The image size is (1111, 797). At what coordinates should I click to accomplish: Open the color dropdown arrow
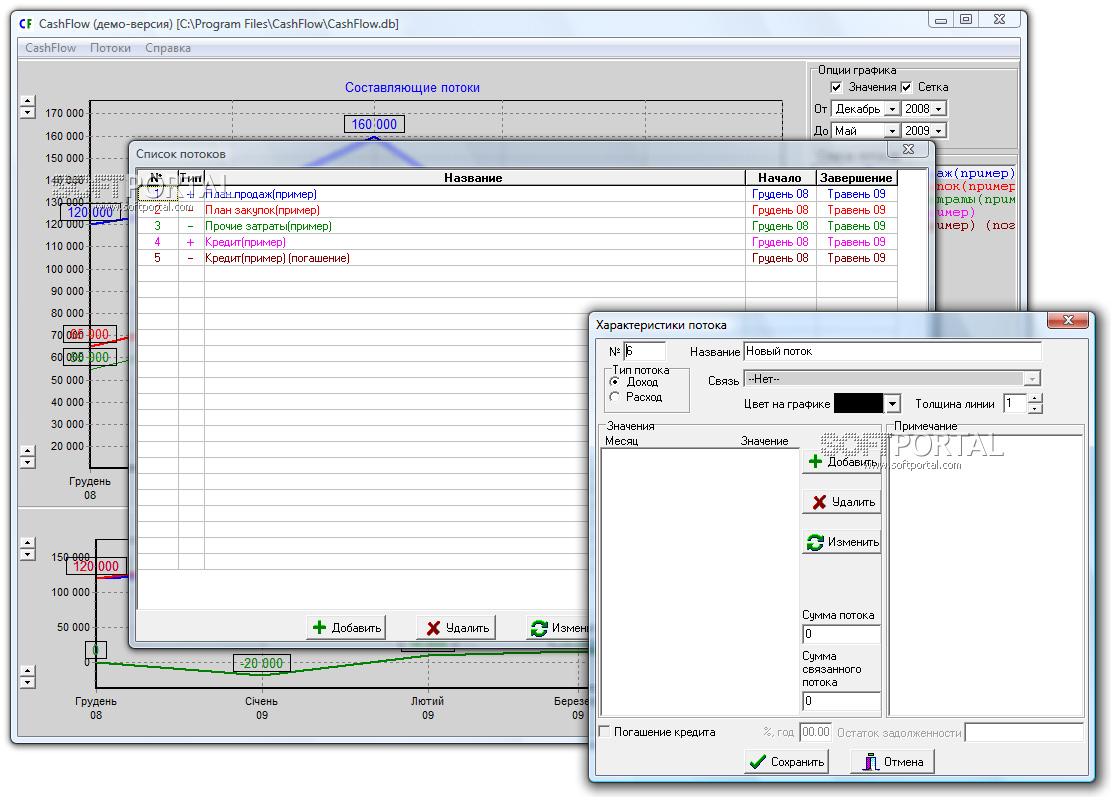pos(892,404)
